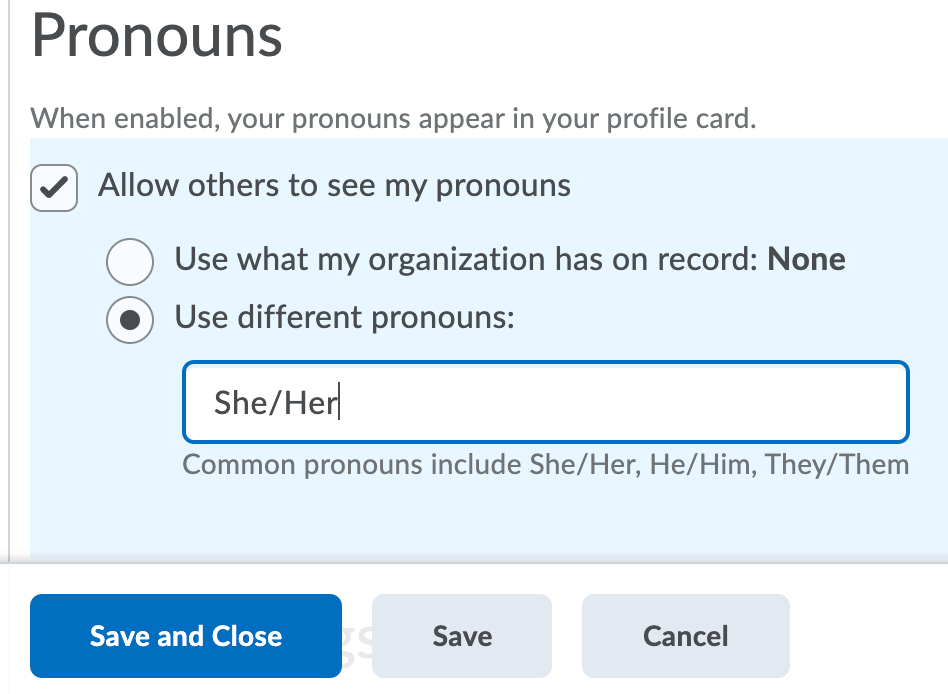This screenshot has height=694, width=948.
Task: Click the "Common pronouns include" hint text
Action: 352,465
